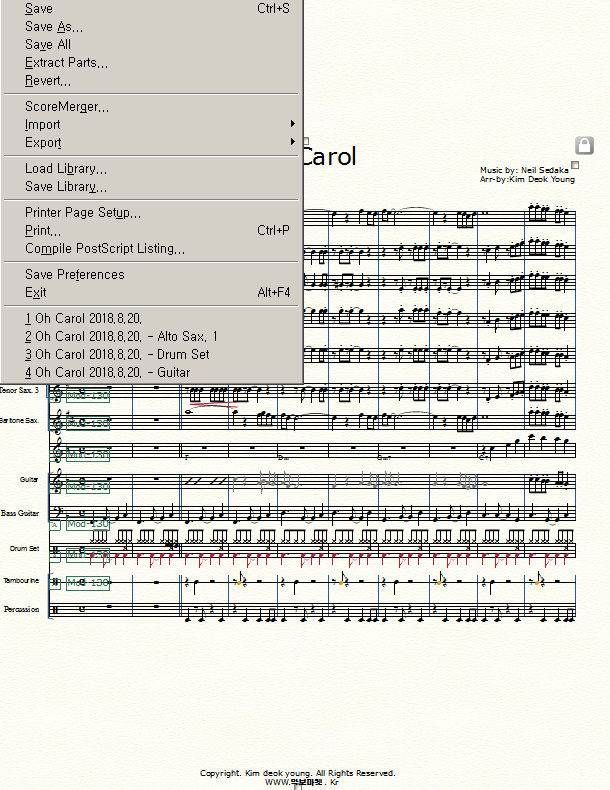Expand the Import submenu arrow
The width and height of the screenshot is (610, 790).
coord(292,124)
